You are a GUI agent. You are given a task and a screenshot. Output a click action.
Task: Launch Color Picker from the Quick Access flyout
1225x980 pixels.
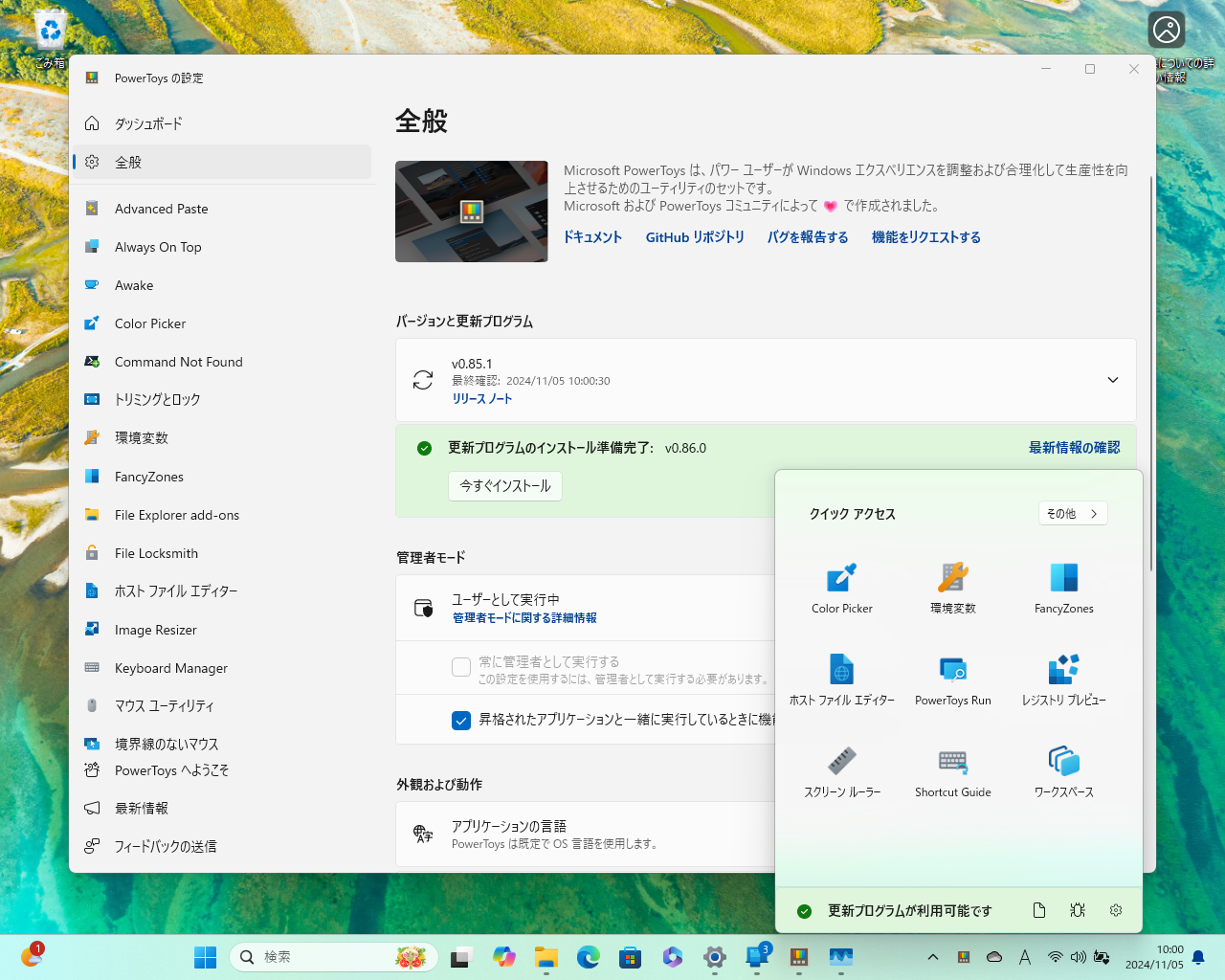(842, 589)
